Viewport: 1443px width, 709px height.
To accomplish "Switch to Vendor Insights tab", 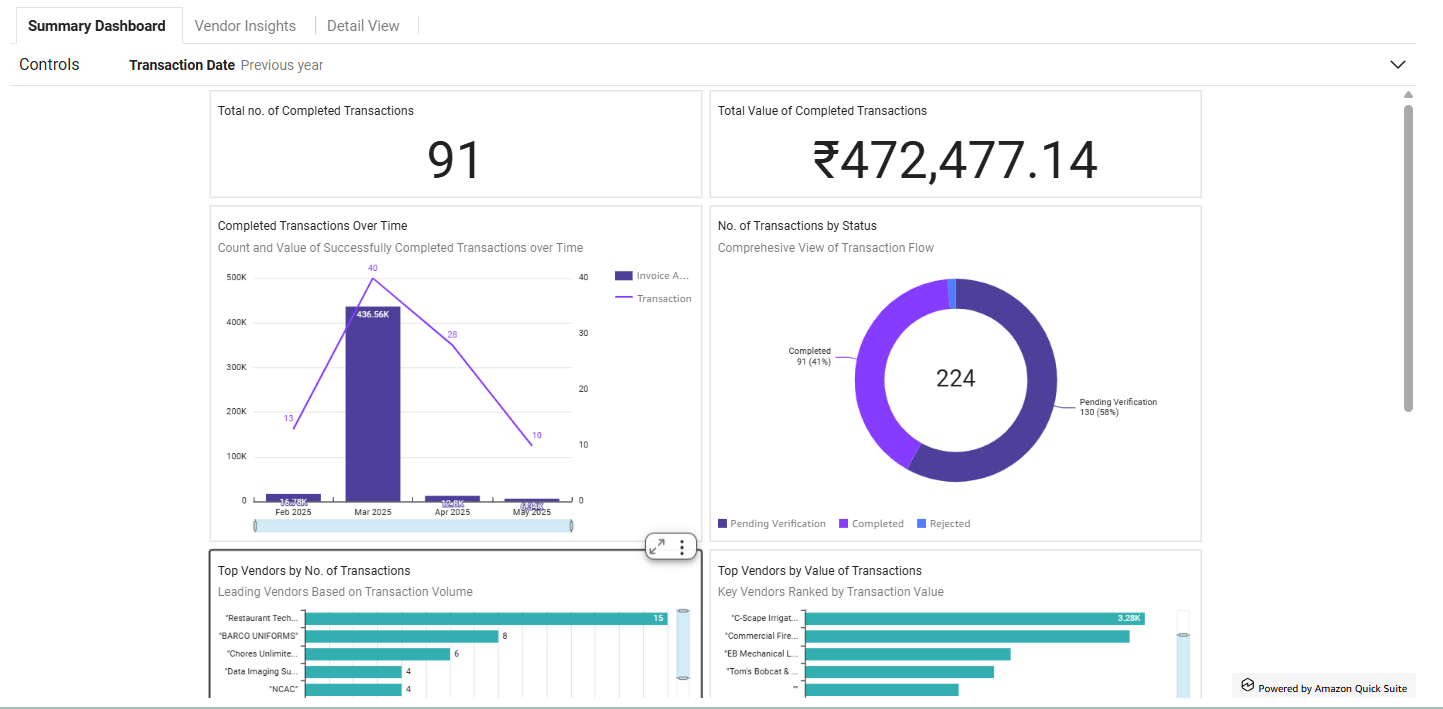I will [245, 26].
